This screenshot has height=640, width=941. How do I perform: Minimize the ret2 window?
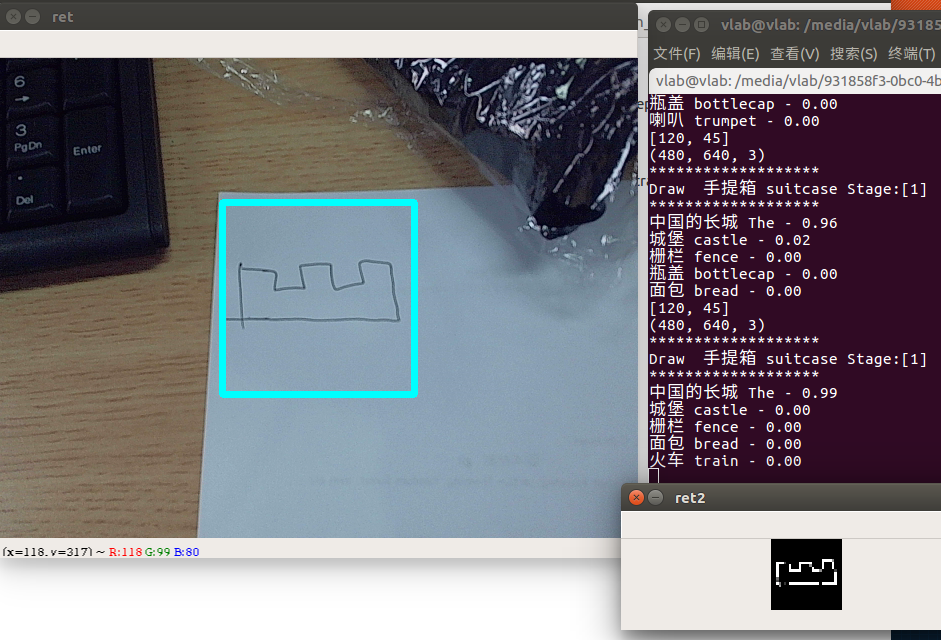coord(656,498)
